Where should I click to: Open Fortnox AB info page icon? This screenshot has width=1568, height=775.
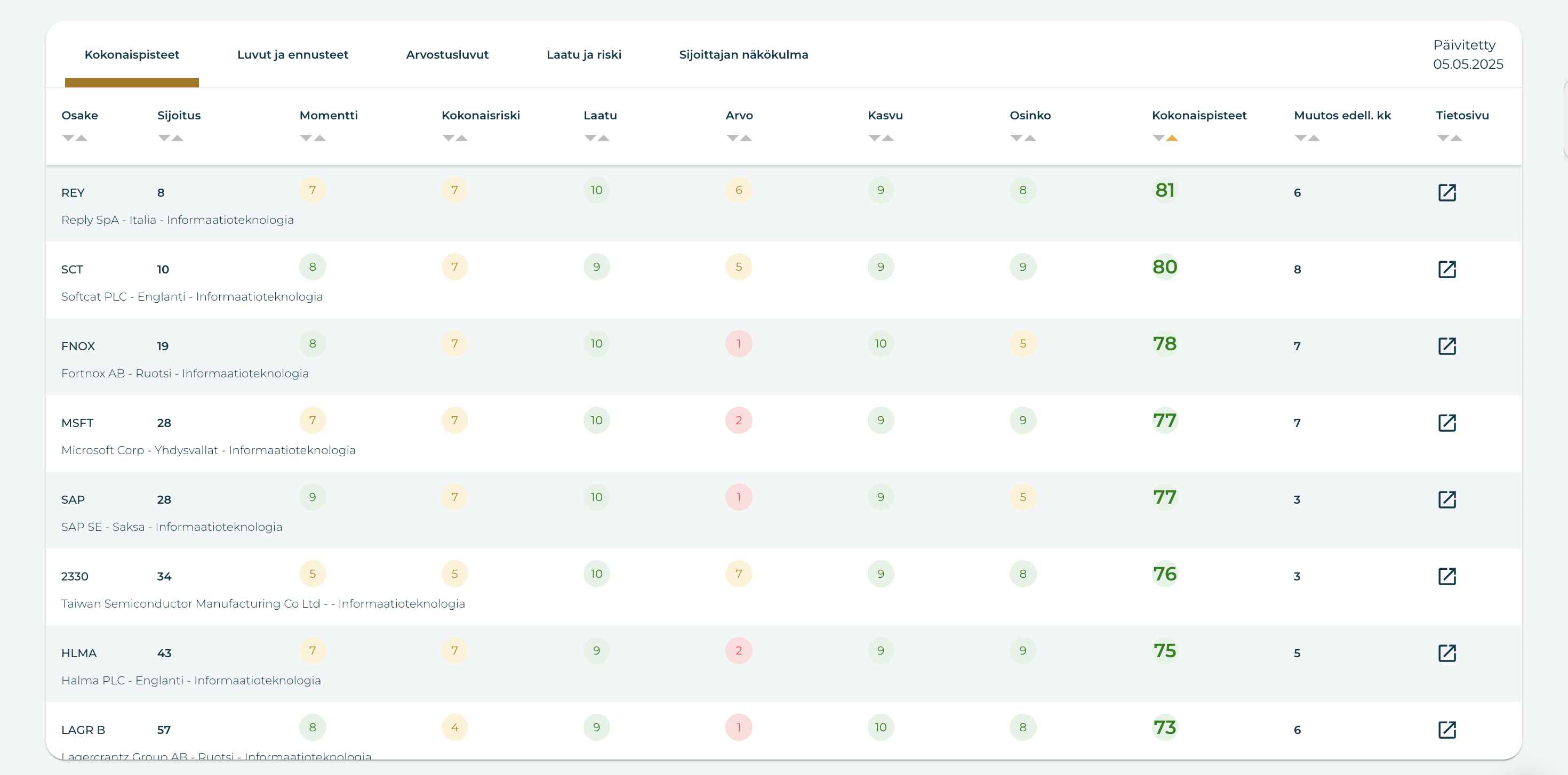(1446, 346)
